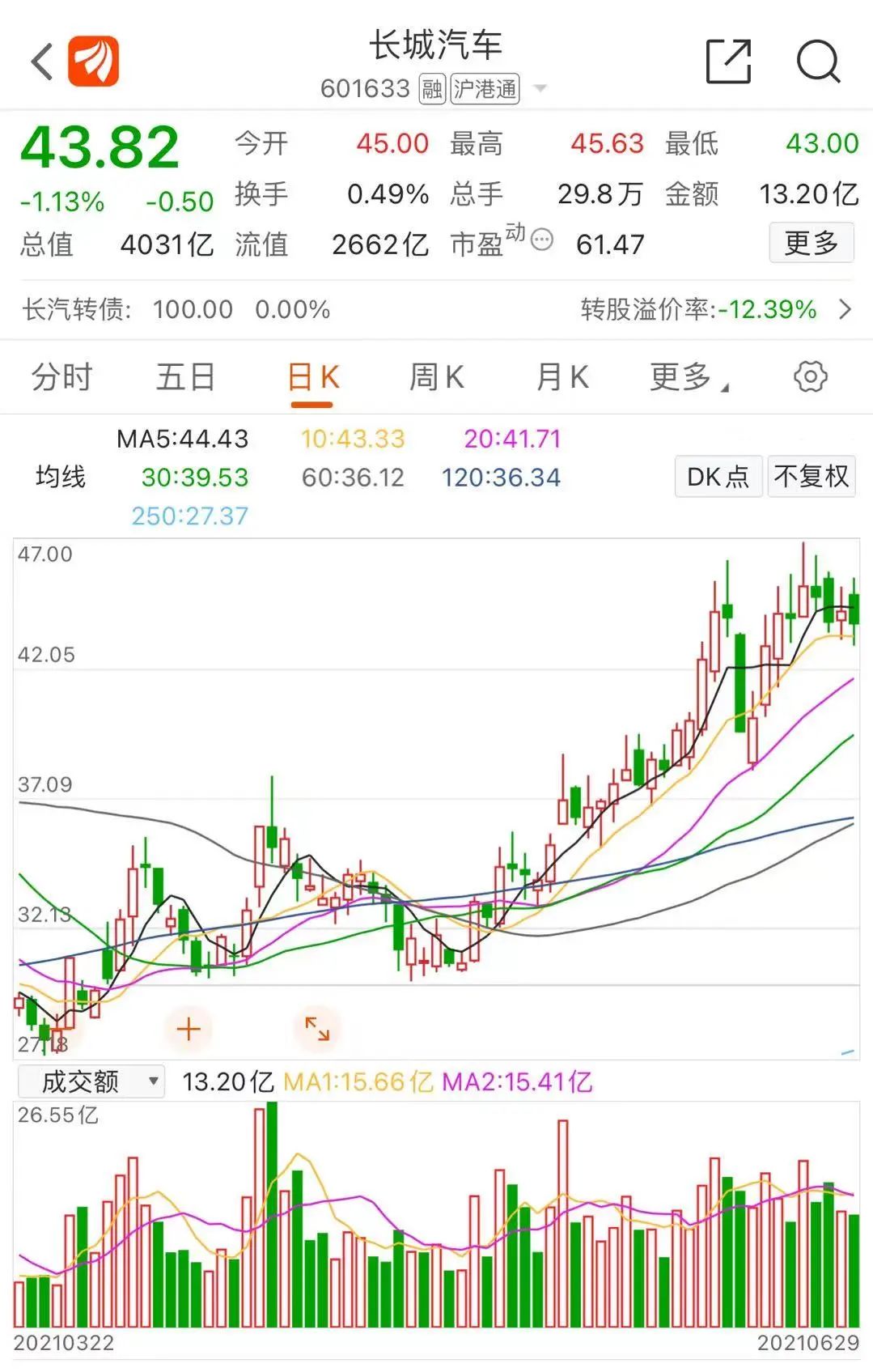The image size is (873, 1372).
Task: Tap the MA1:15.66亿 volume average label
Action: (358, 1082)
